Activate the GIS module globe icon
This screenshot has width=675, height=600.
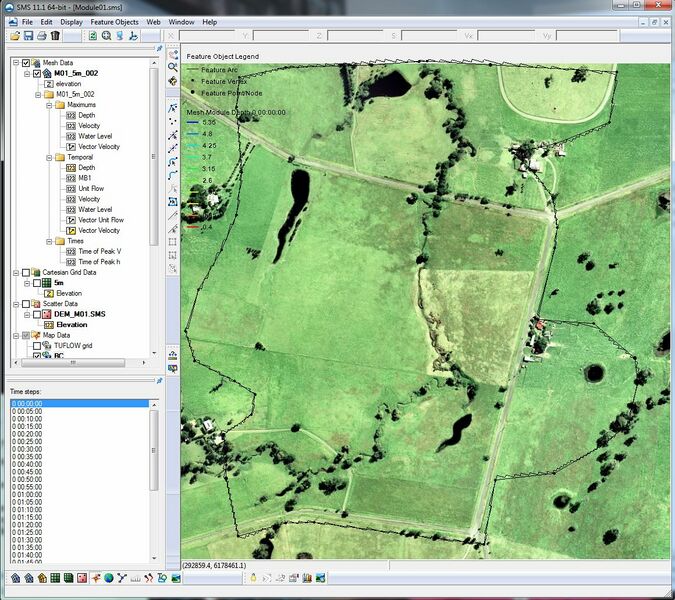[x=108, y=578]
